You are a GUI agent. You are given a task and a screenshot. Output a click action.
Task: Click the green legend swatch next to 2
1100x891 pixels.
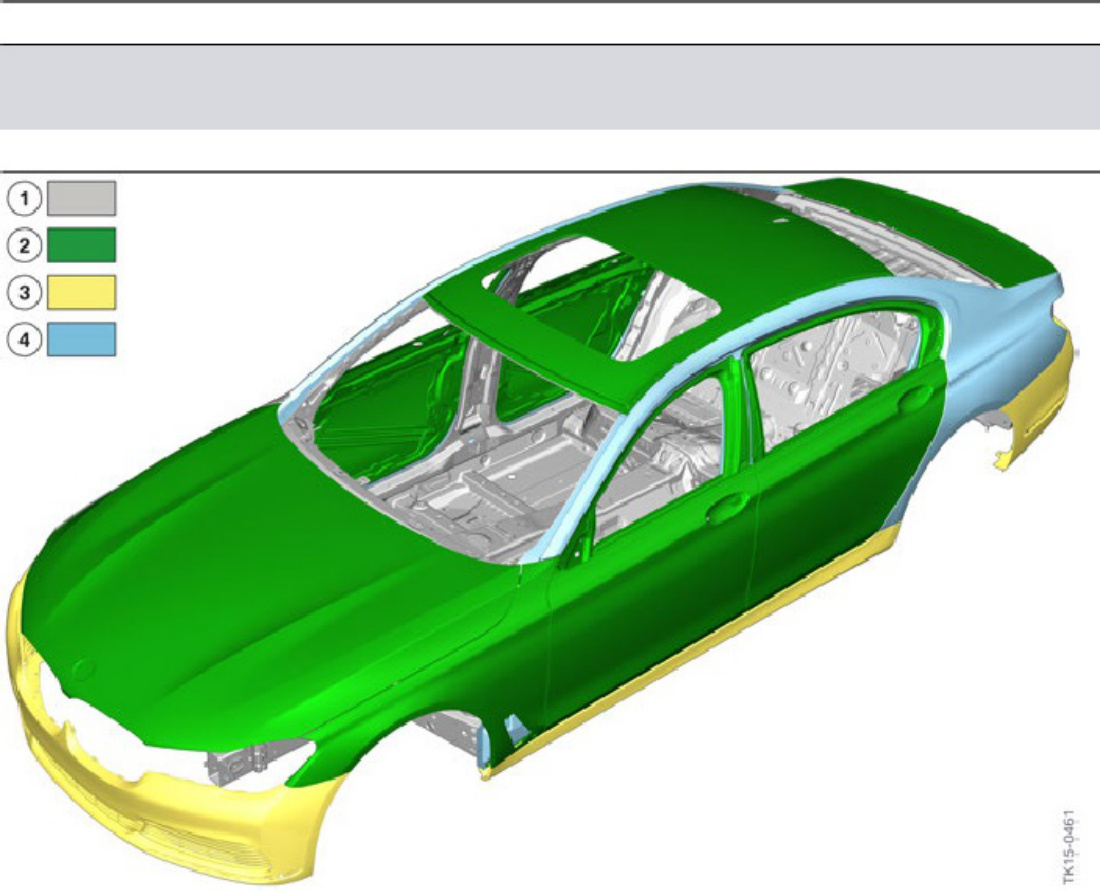tap(81, 245)
